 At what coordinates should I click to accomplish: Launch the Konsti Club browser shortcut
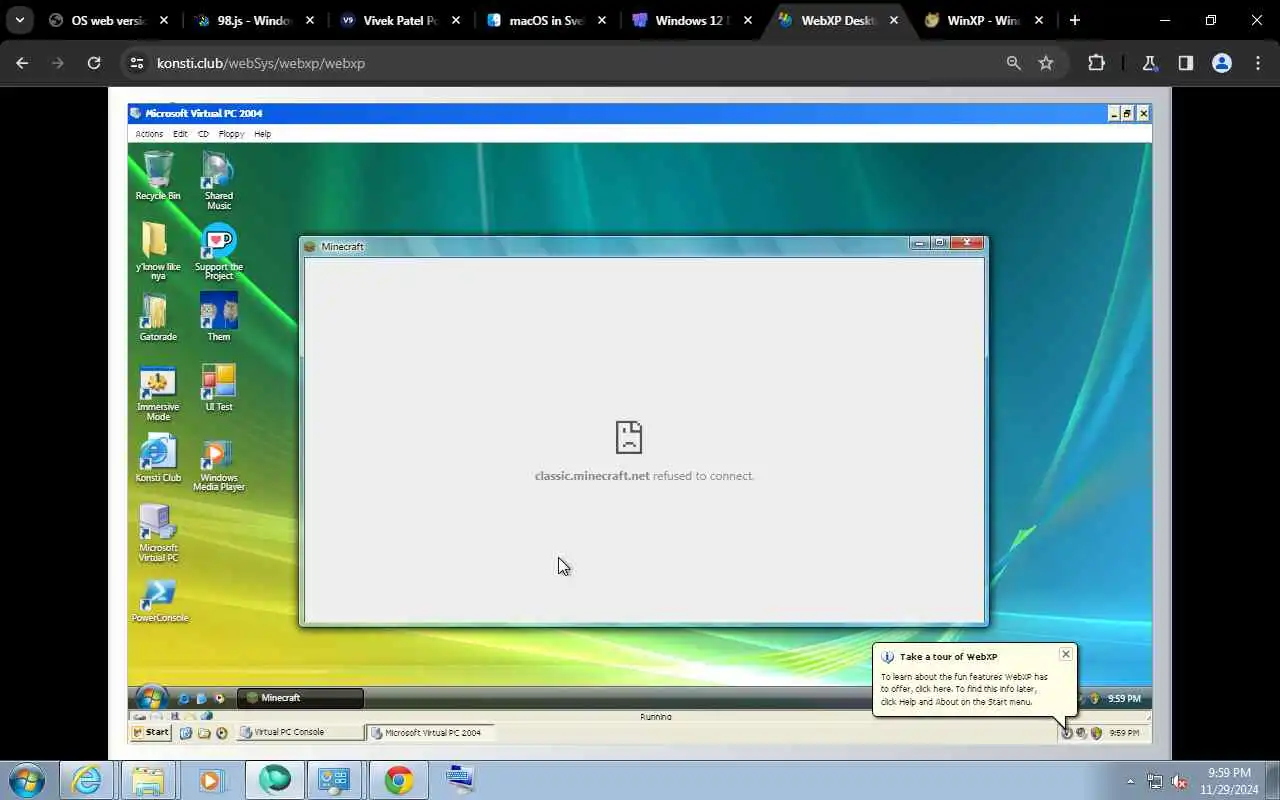pyautogui.click(x=158, y=458)
